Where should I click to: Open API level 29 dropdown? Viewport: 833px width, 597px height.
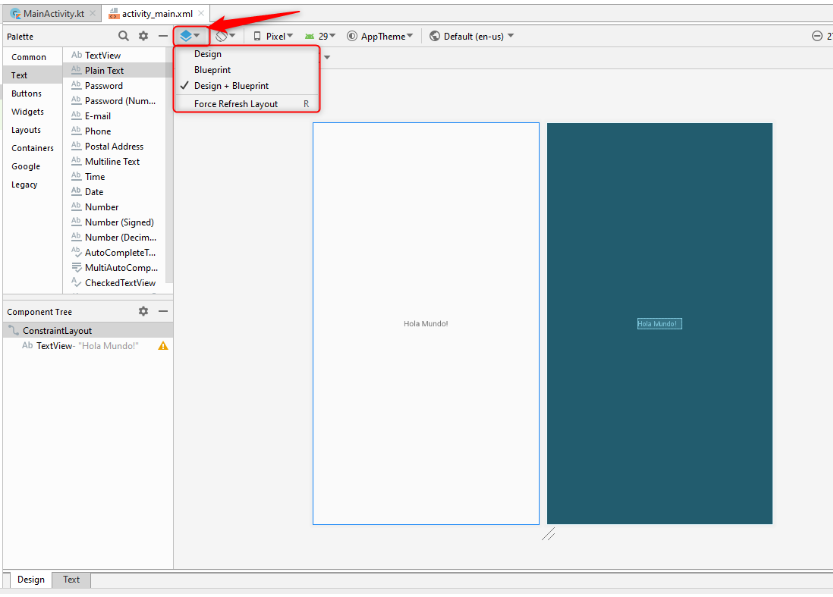click(x=321, y=36)
